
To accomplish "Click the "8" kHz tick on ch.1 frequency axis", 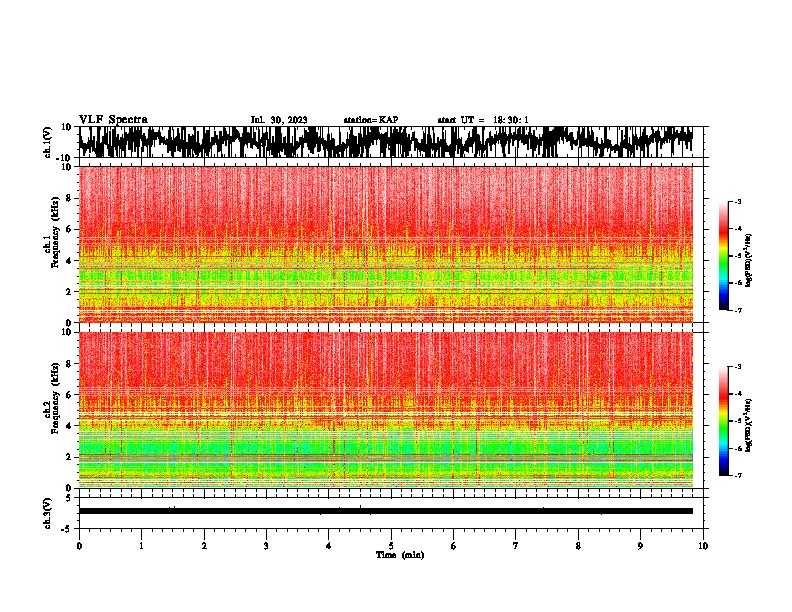I will point(69,198).
